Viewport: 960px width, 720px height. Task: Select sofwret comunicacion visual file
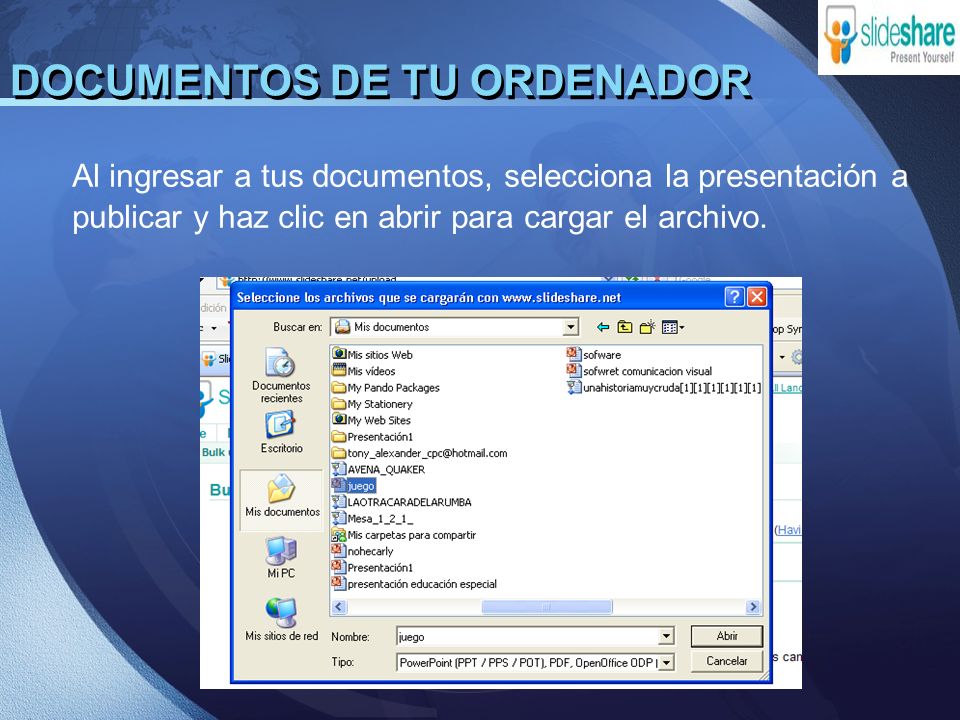pos(639,371)
